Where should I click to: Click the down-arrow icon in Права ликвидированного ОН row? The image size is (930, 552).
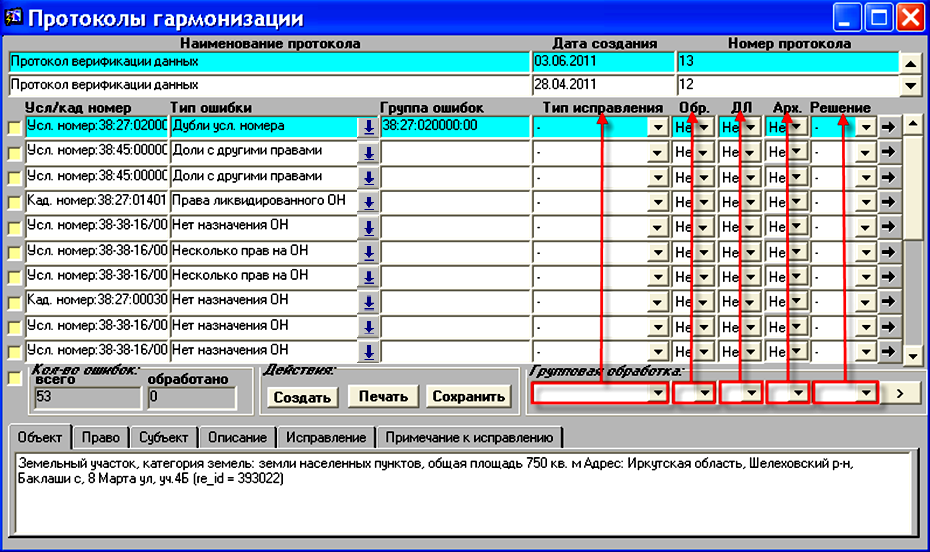(368, 202)
